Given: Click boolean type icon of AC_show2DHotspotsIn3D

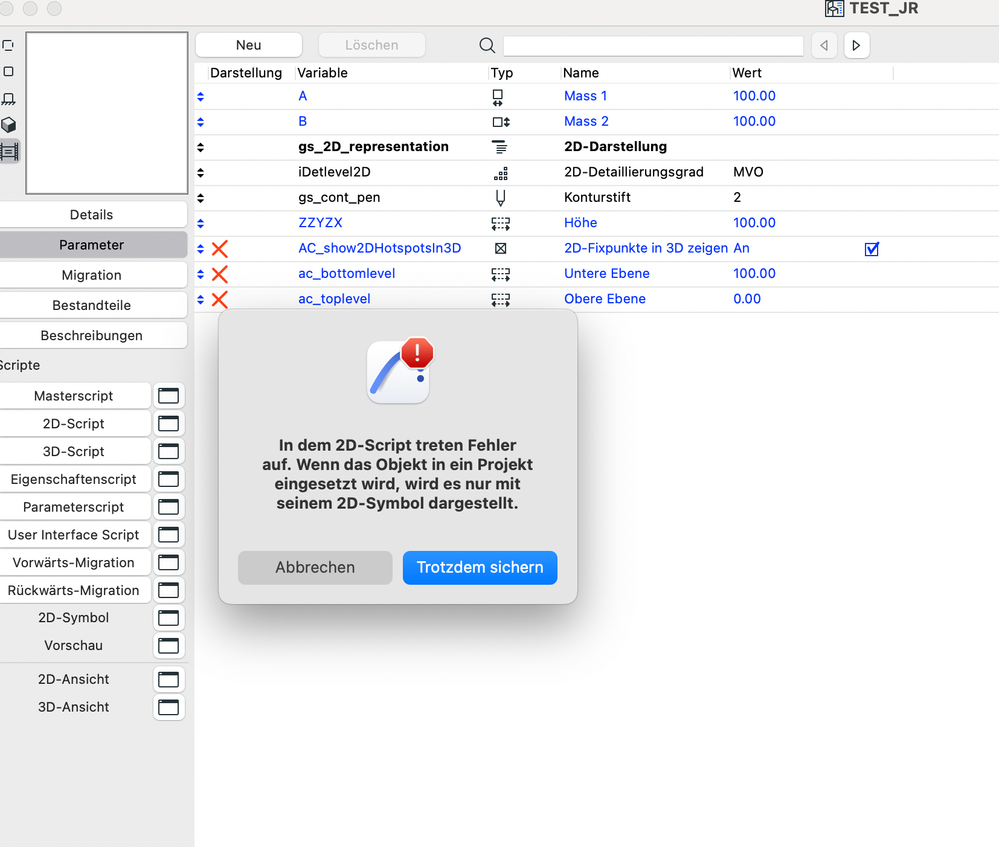Looking at the screenshot, I should tap(501, 249).
